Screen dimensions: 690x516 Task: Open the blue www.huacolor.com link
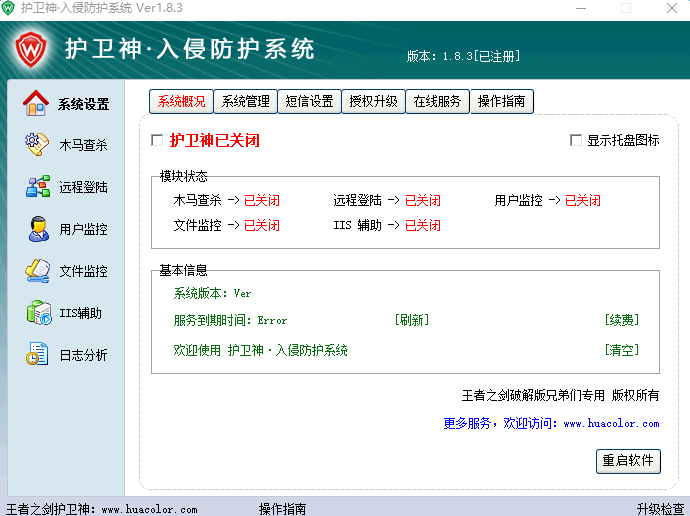pyautogui.click(x=611, y=424)
